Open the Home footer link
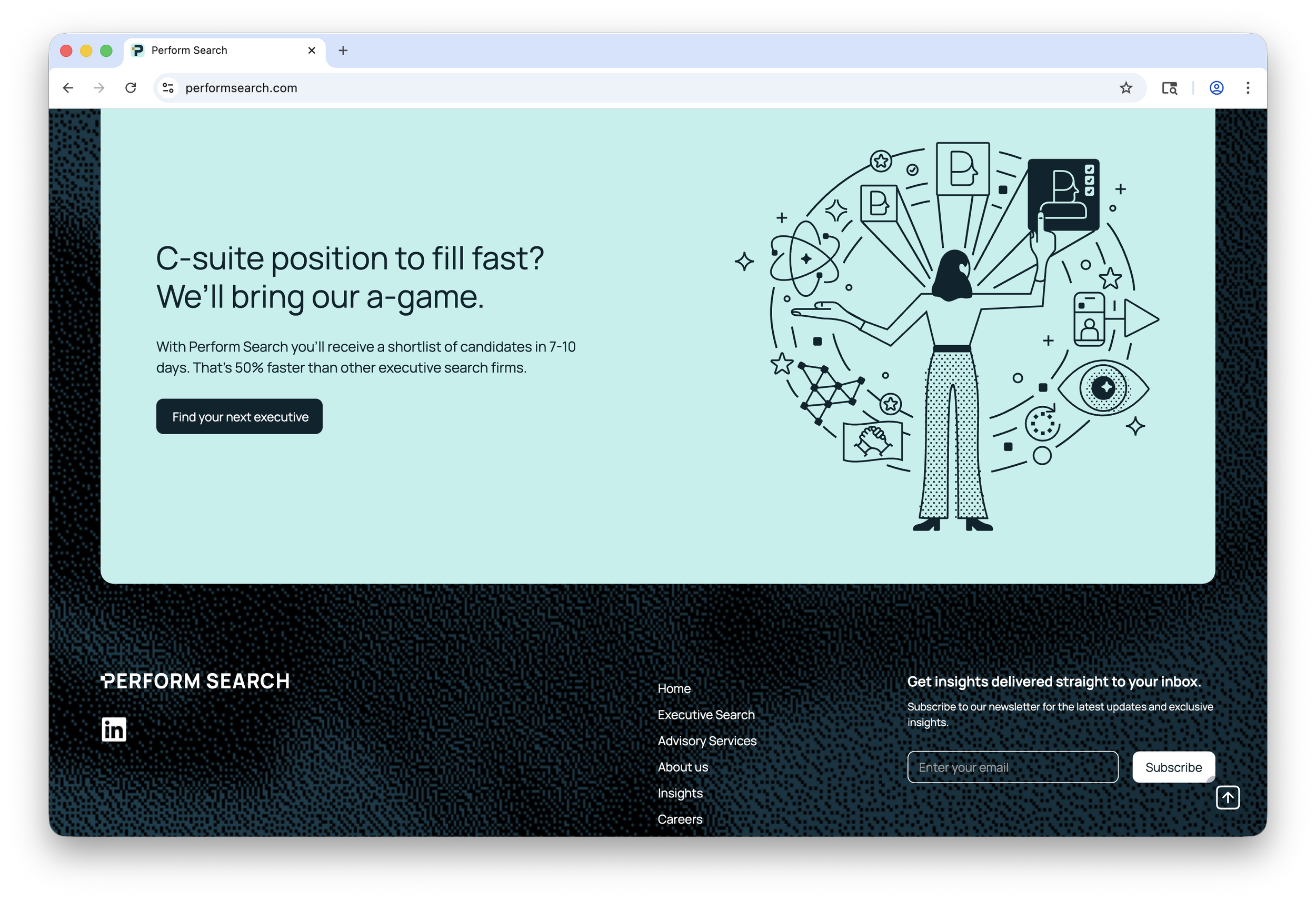Screen dimensions: 1316x901 point(674,688)
